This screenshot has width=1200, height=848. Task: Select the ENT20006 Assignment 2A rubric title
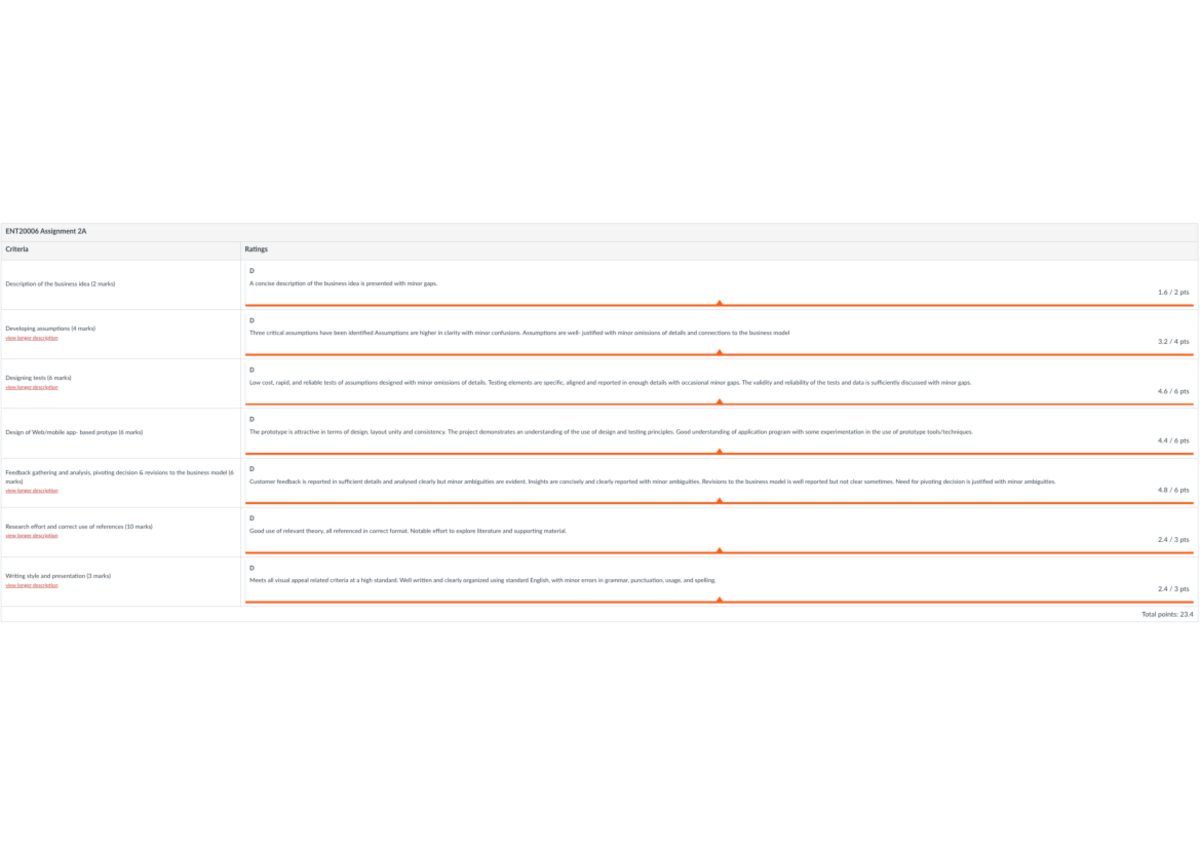(46, 231)
